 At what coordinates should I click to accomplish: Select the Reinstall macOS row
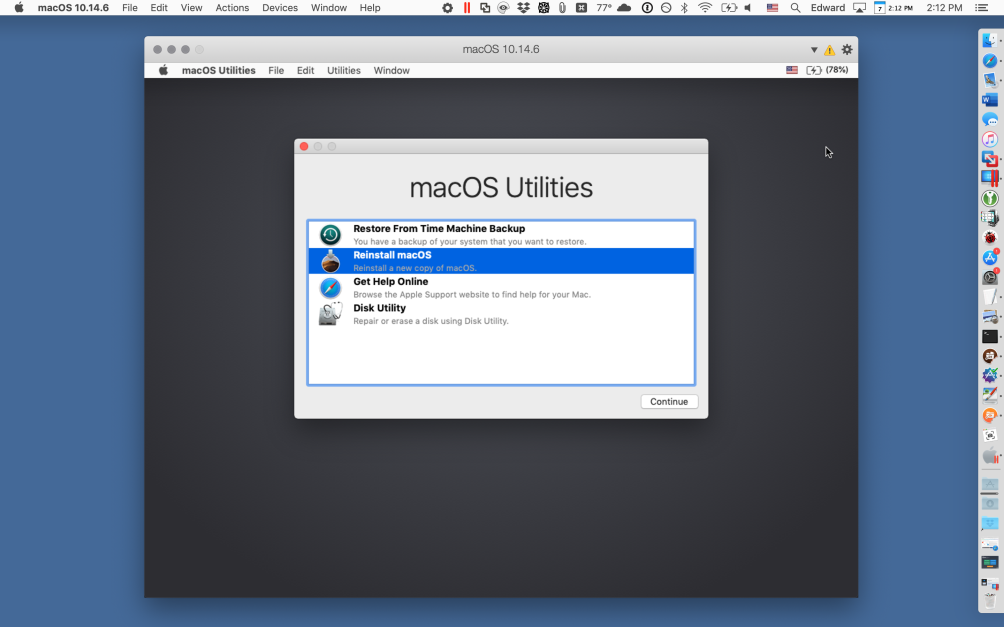coord(501,261)
